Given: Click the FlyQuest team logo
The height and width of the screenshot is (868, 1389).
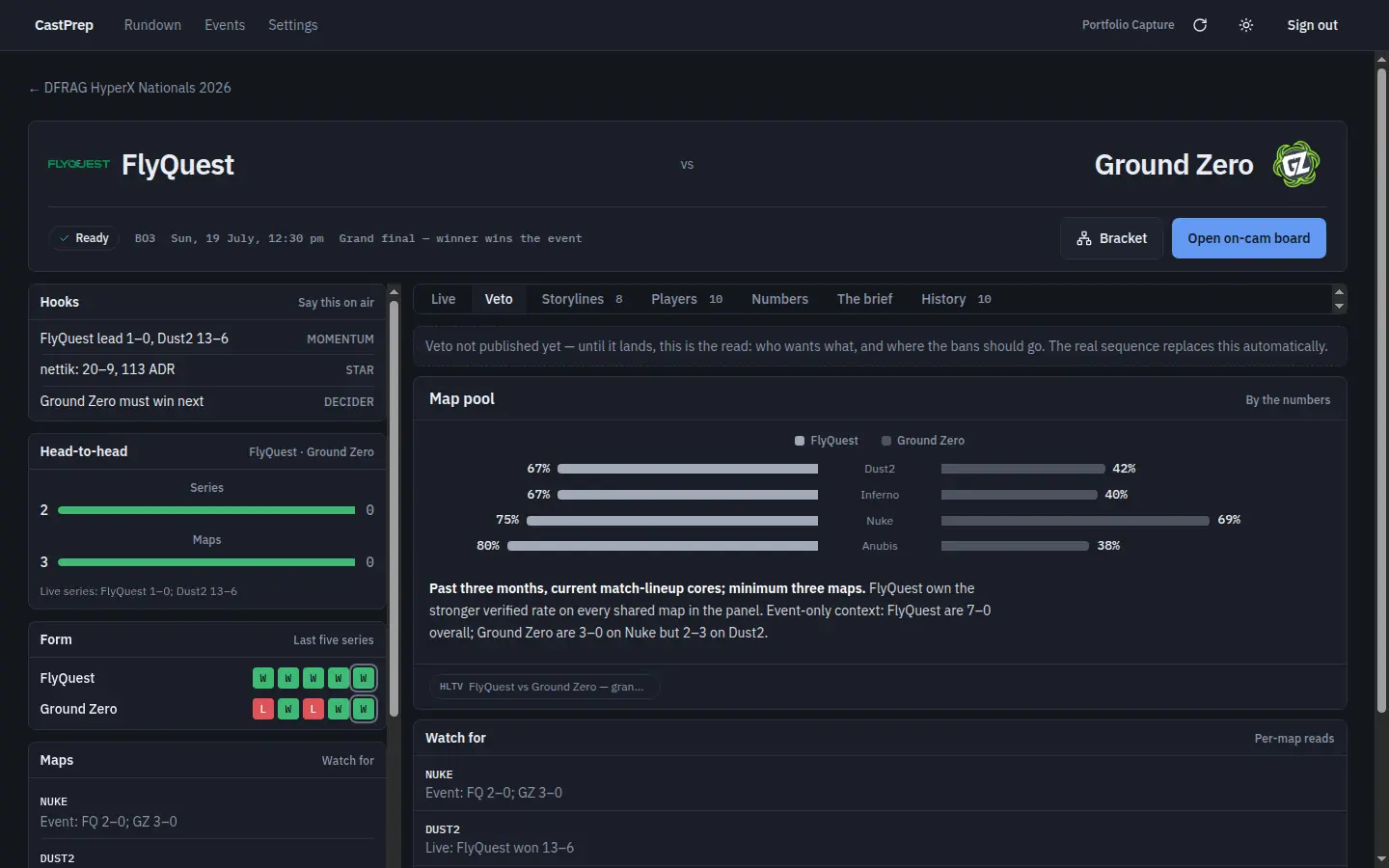Looking at the screenshot, I should (79, 164).
